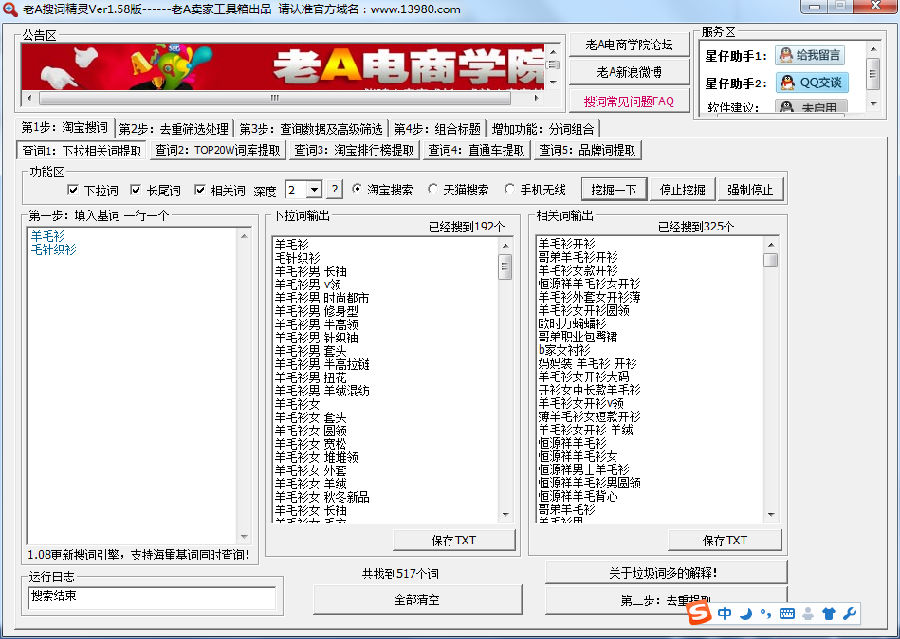The height and width of the screenshot is (639, 900).
Task: Toggle the 长尾词 checkbox
Action: (135, 189)
